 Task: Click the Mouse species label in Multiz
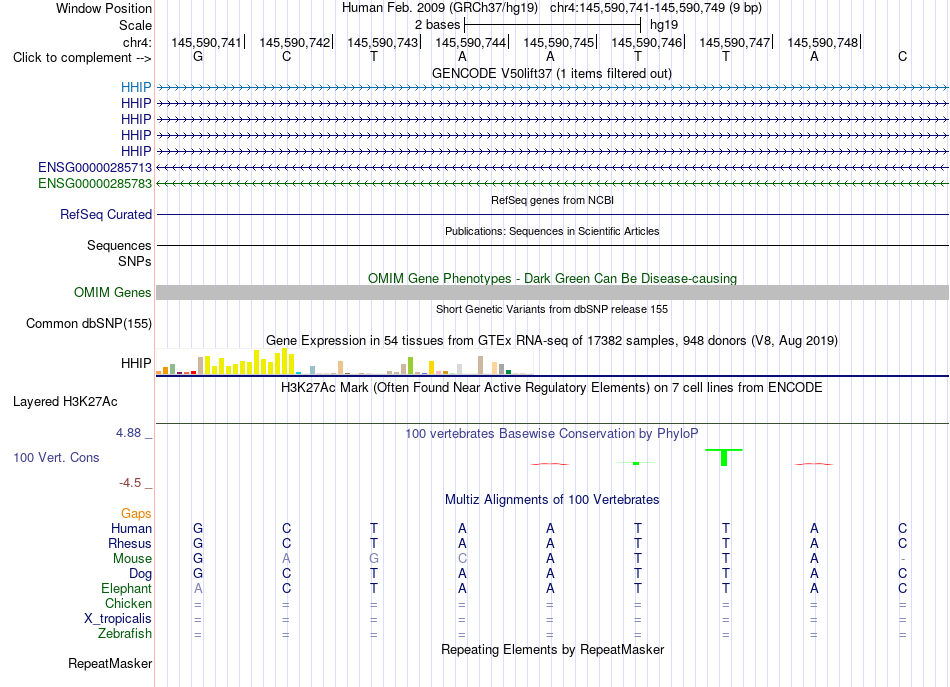click(x=132, y=559)
